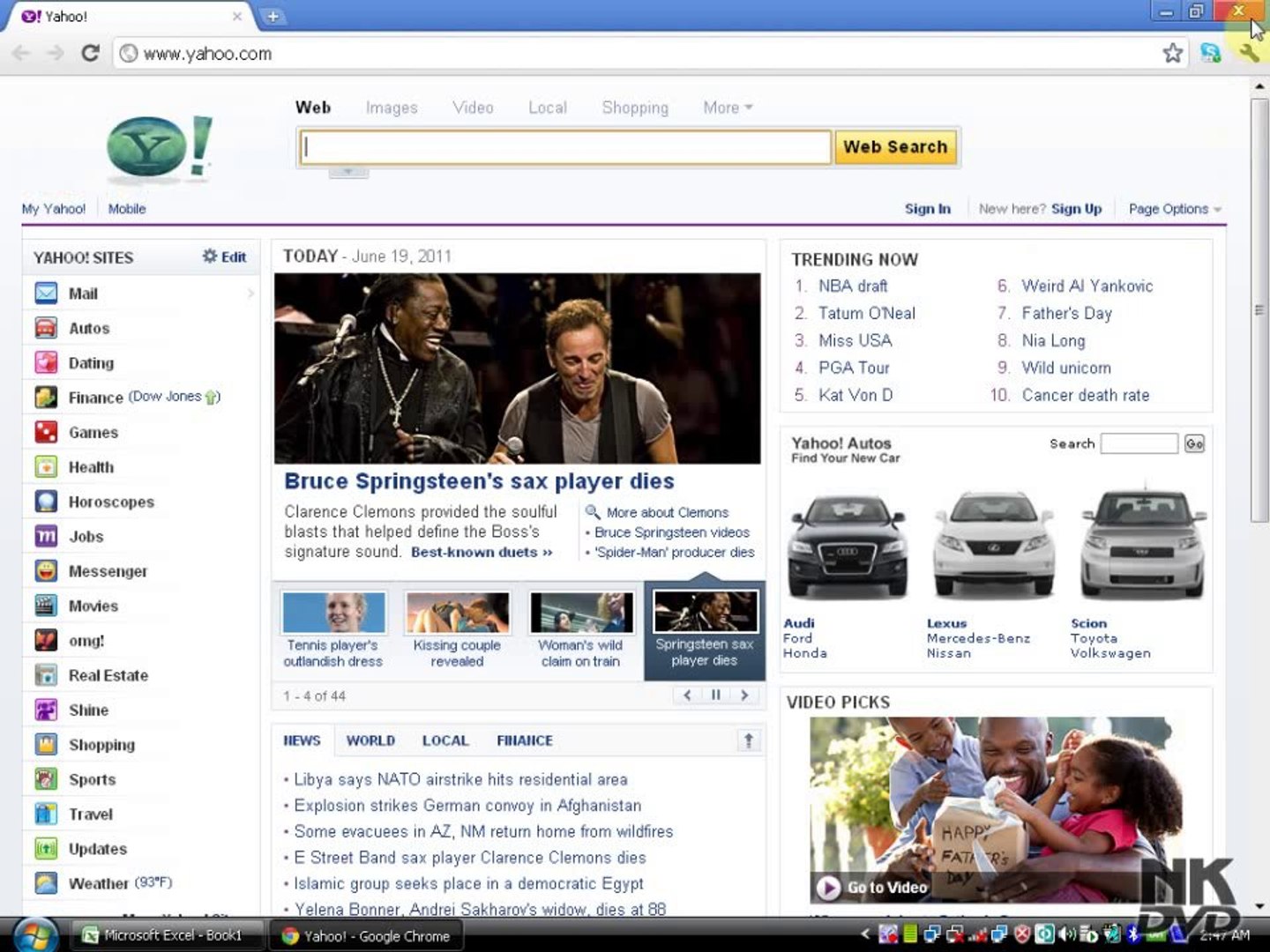Click the Games dice icon
Viewport: 1270px width, 952px height.
click(46, 432)
